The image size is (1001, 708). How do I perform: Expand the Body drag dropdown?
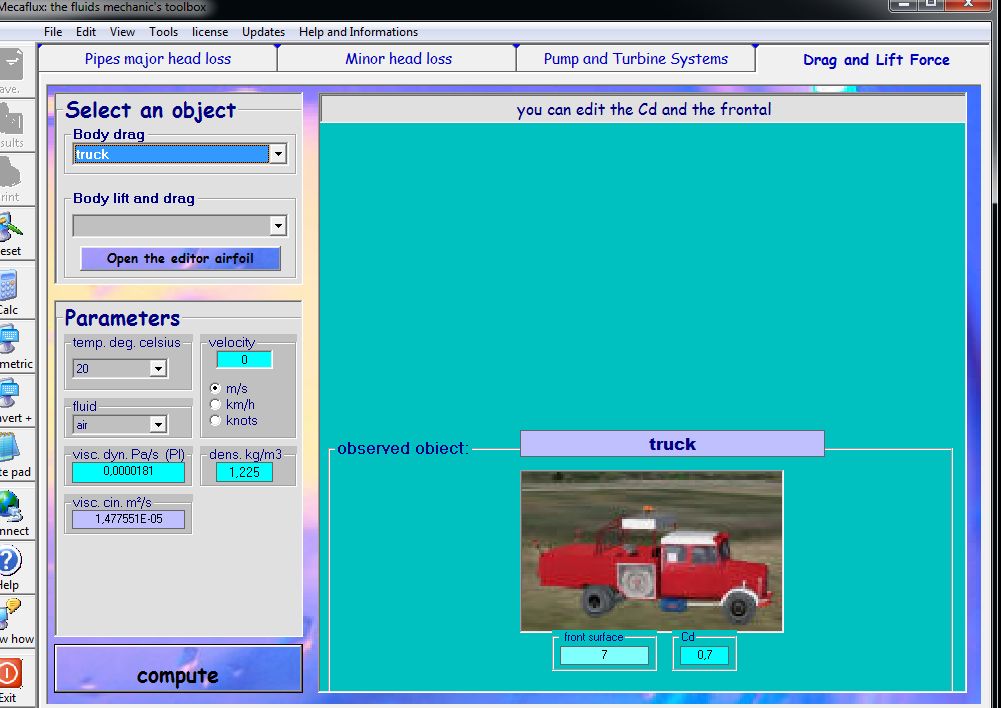(278, 154)
